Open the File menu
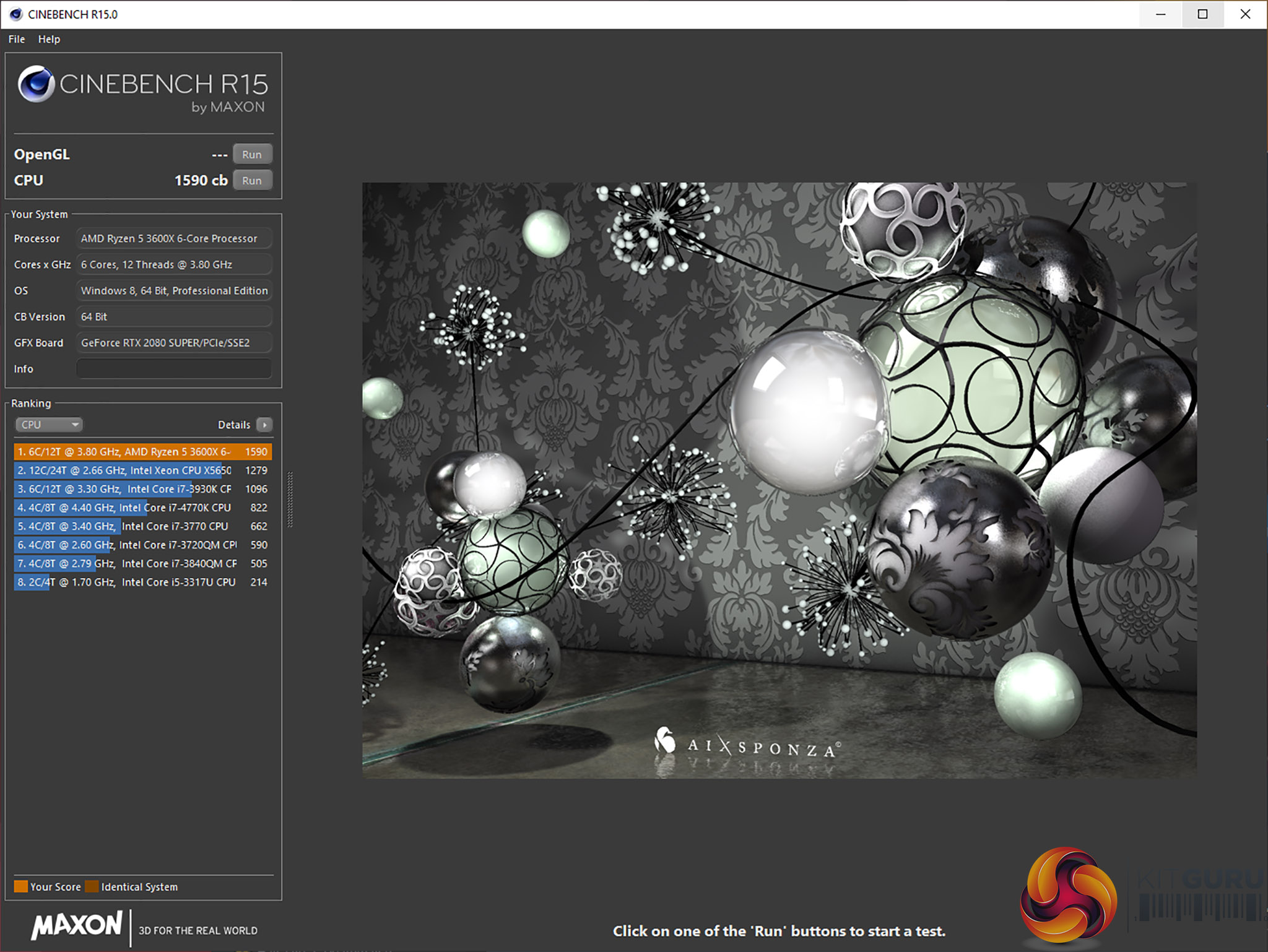The image size is (1268, 952). tap(17, 39)
